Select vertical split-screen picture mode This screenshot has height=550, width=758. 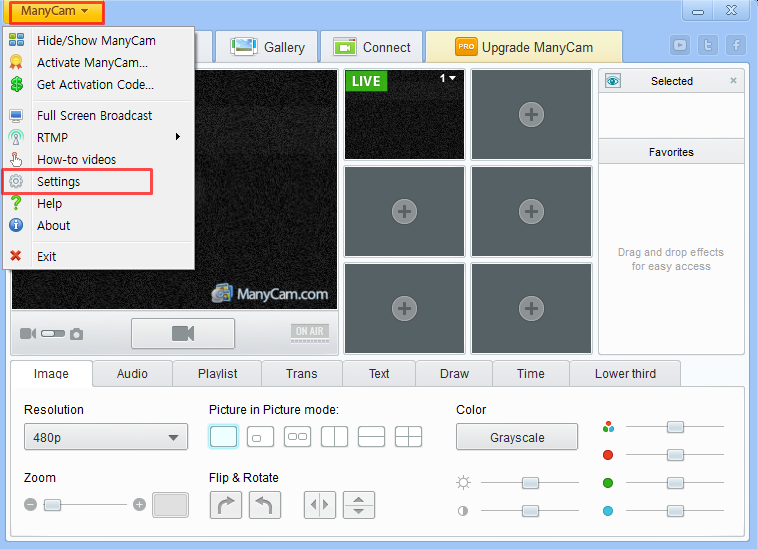pos(335,436)
